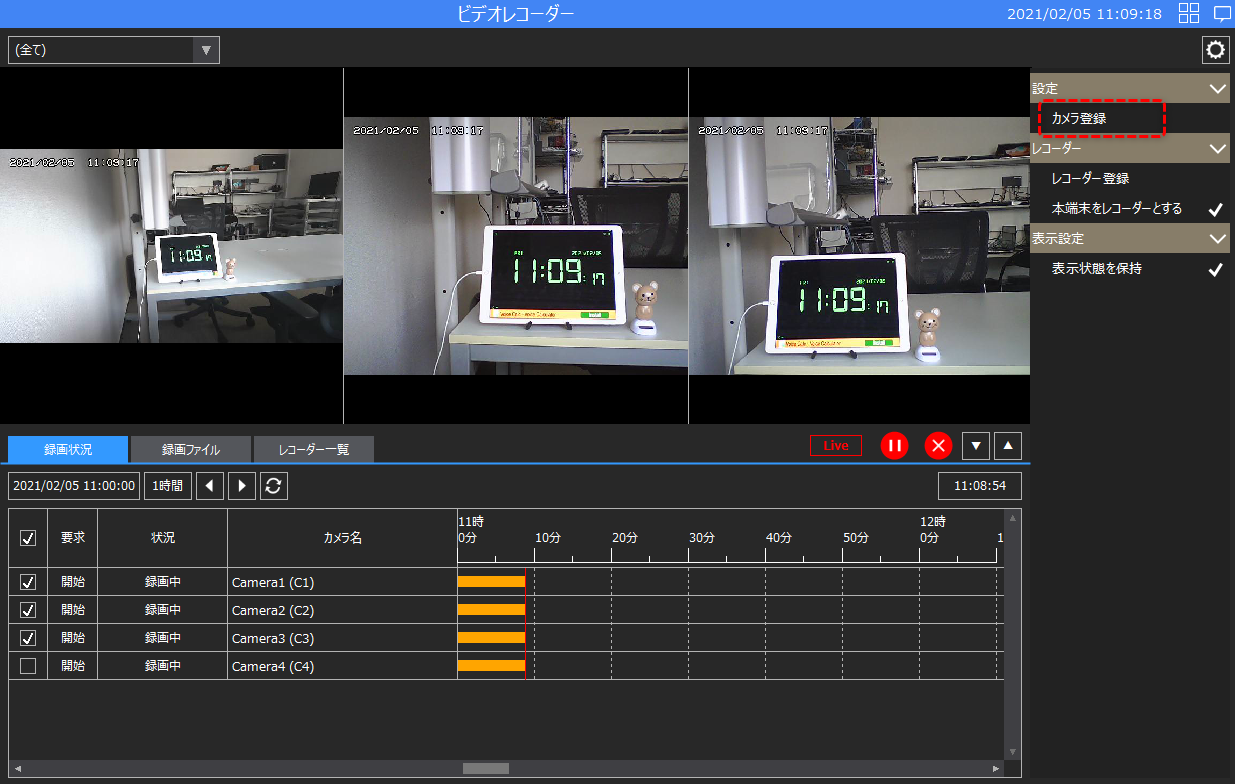
Task: Switch to the 録画ファイル tab
Action: click(x=189, y=449)
